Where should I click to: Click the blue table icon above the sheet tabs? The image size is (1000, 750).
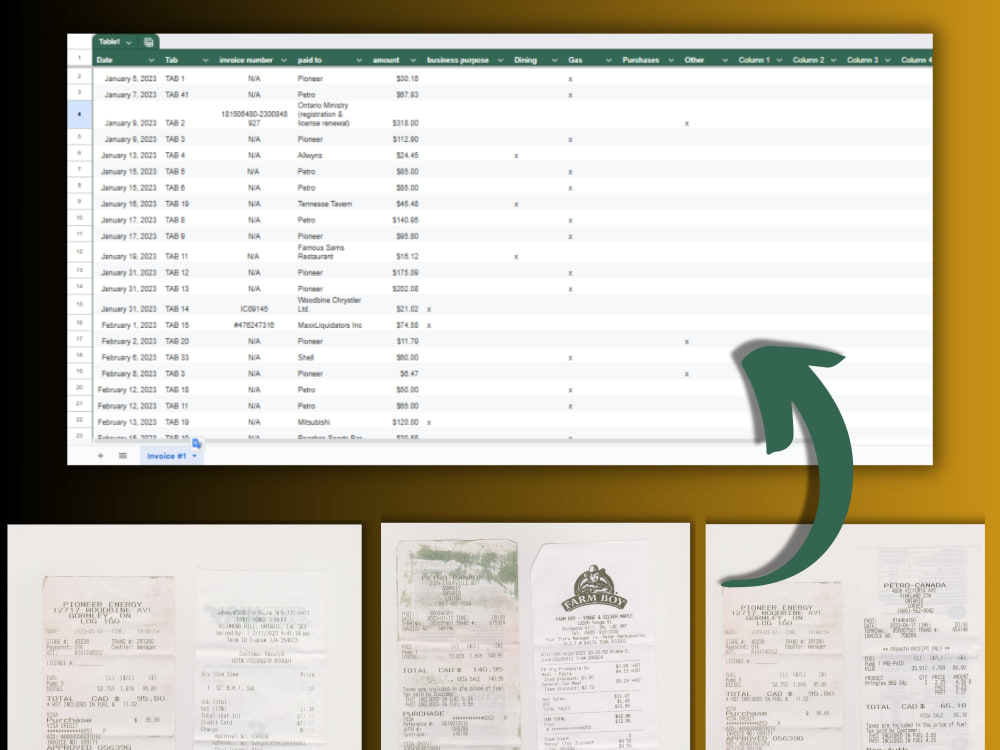point(197,443)
